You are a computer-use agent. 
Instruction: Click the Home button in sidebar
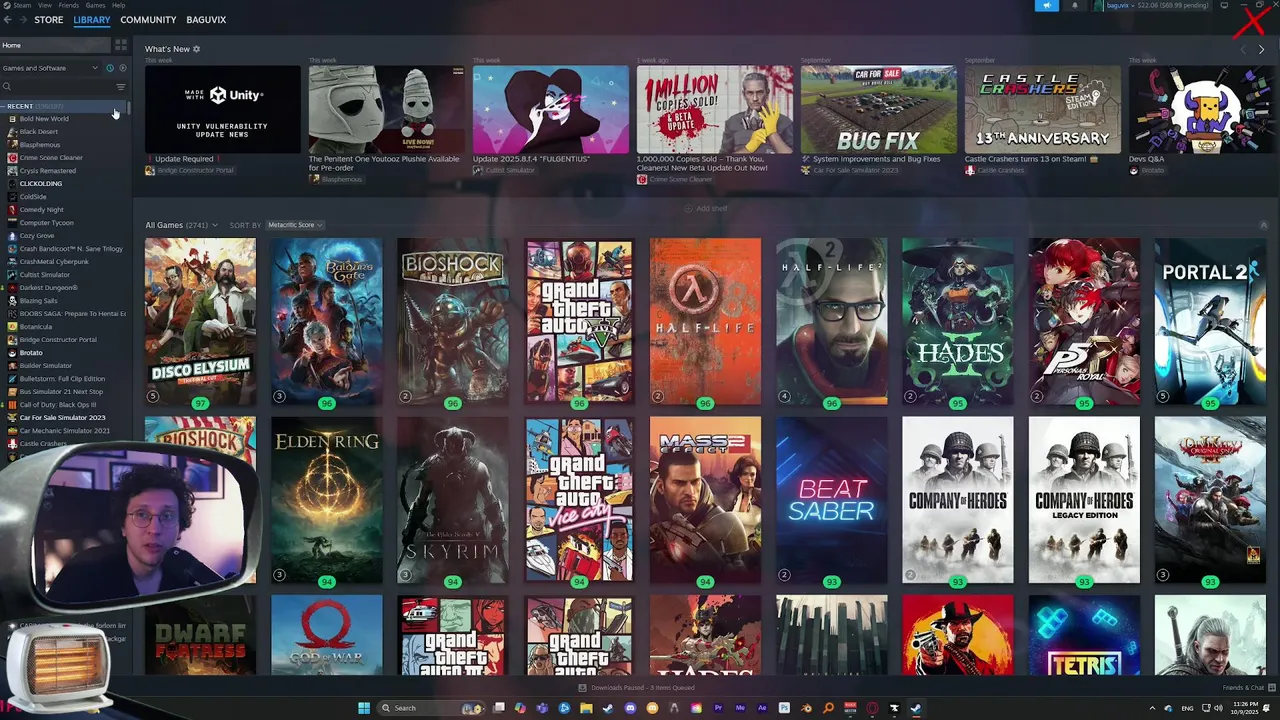[x=55, y=45]
